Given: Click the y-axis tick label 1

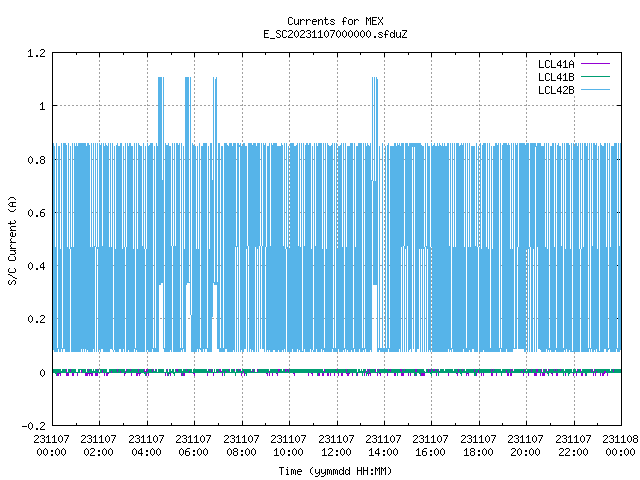Looking at the screenshot, I should 42,107.
